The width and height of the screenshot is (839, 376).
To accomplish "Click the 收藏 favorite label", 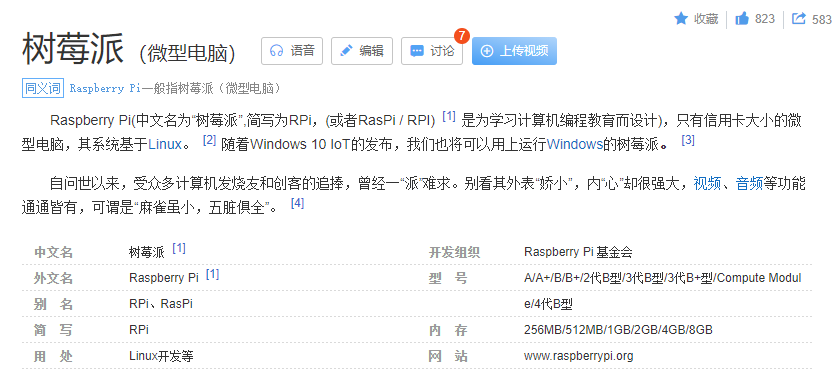I will (x=706, y=19).
